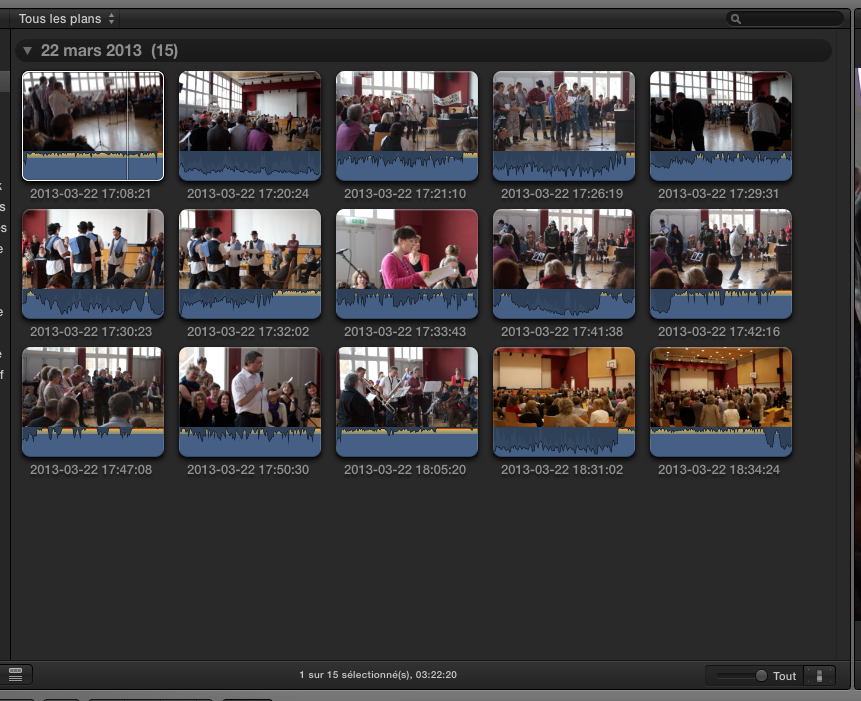
Task: Open the clip appearance options icon
Action: click(819, 675)
